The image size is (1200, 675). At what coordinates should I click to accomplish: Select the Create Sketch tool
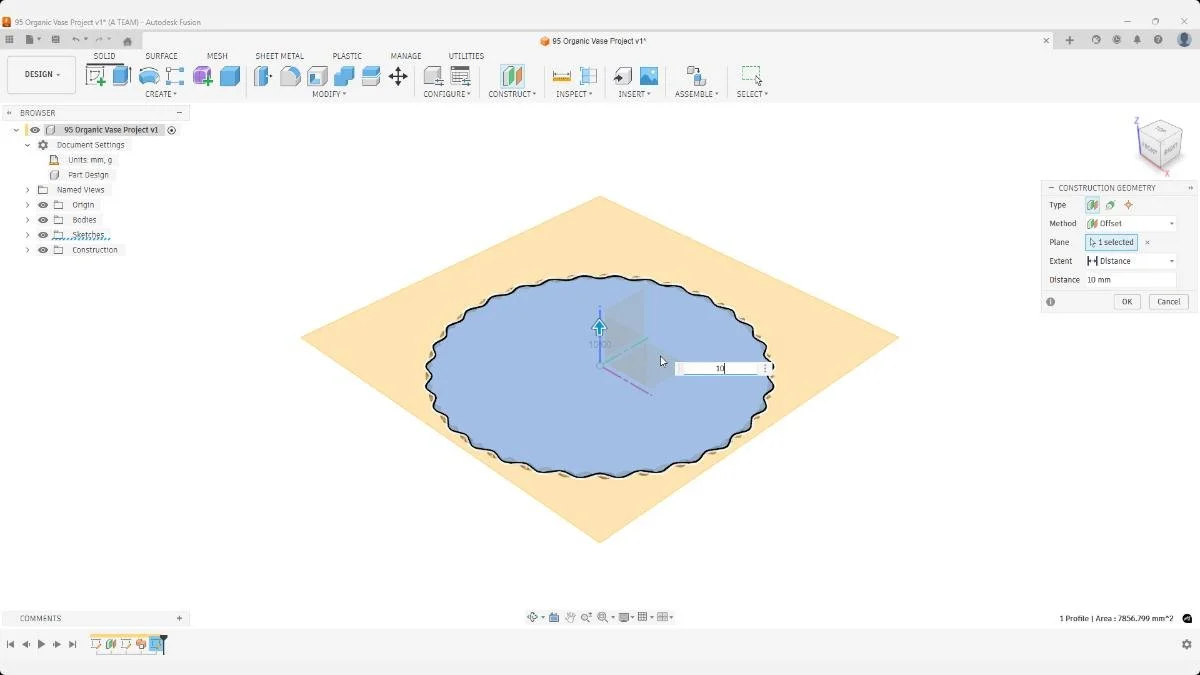(x=97, y=73)
